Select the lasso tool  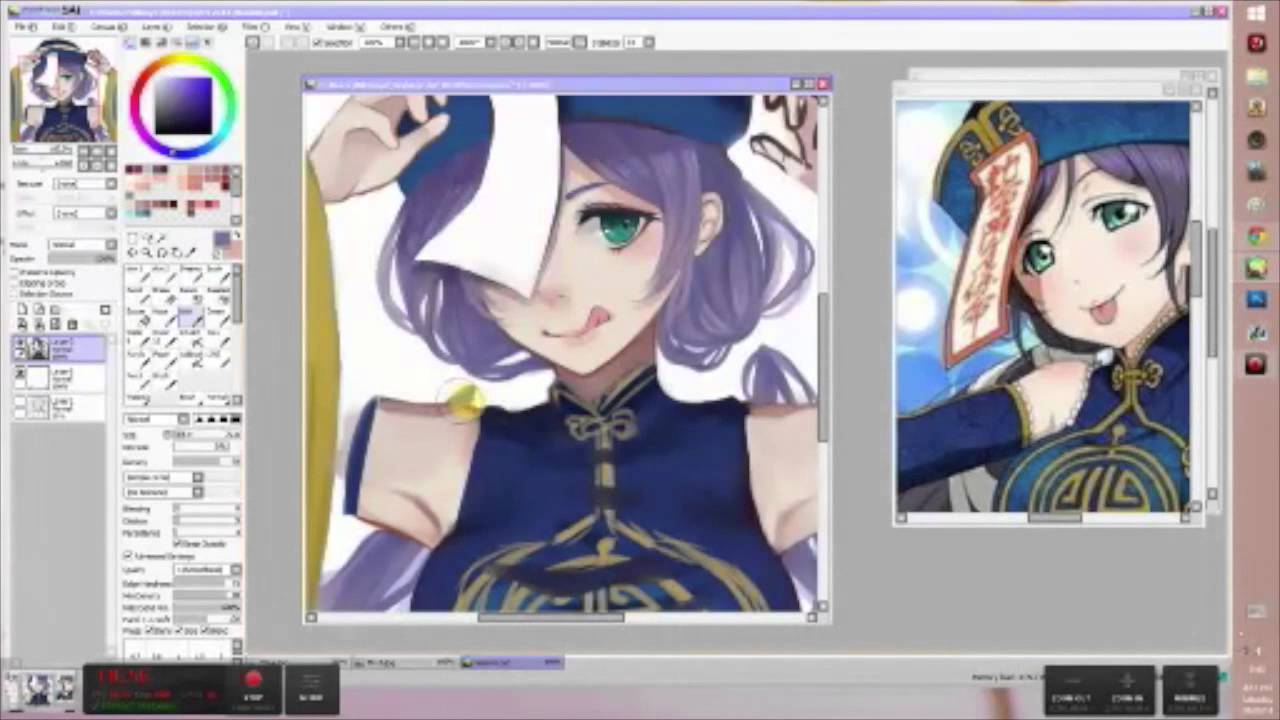click(x=146, y=238)
